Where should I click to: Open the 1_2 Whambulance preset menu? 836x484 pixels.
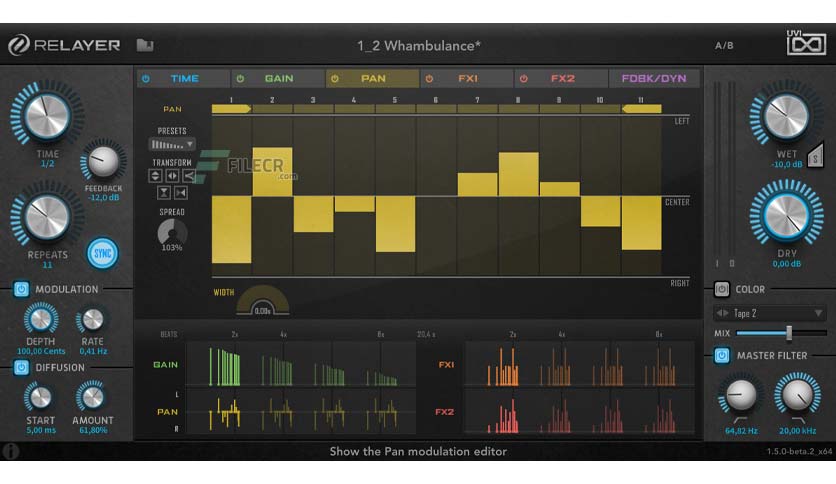pyautogui.click(x=419, y=46)
